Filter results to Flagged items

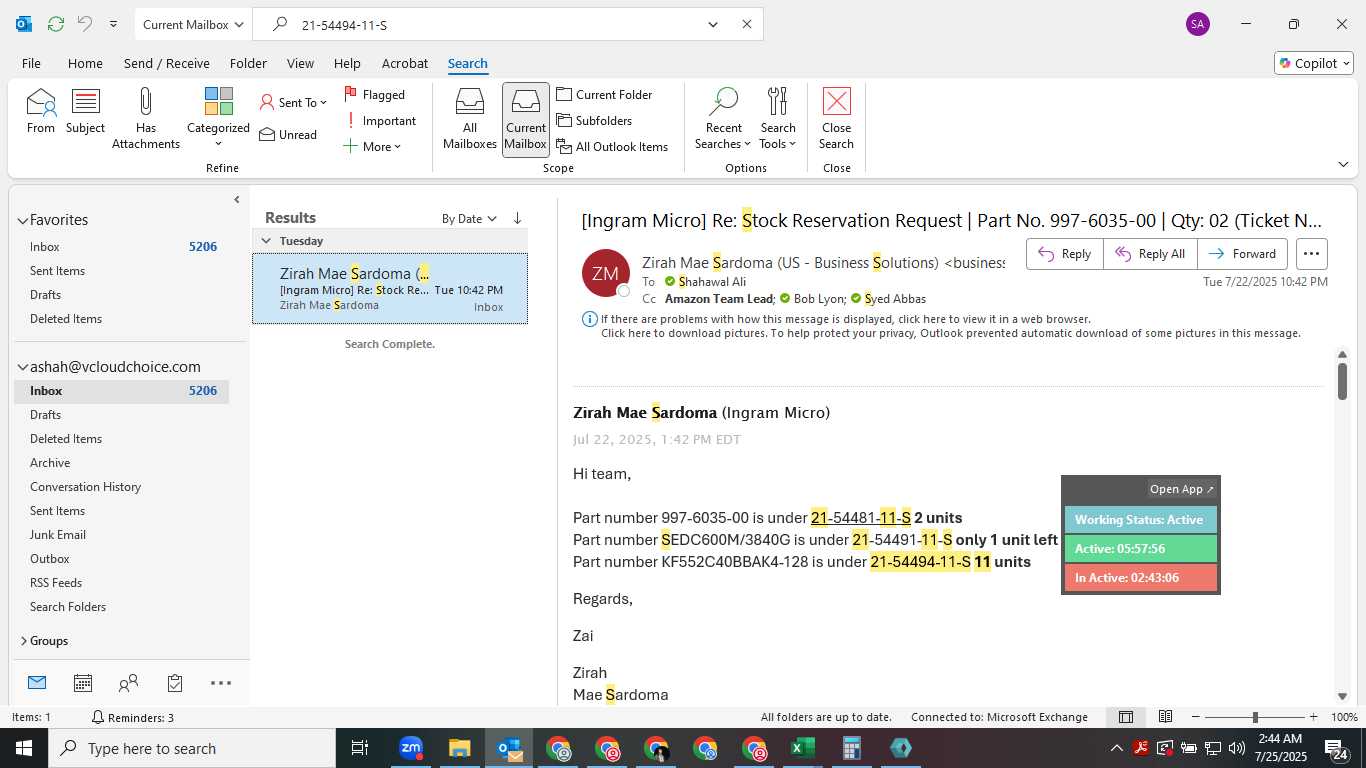pyautogui.click(x=374, y=94)
